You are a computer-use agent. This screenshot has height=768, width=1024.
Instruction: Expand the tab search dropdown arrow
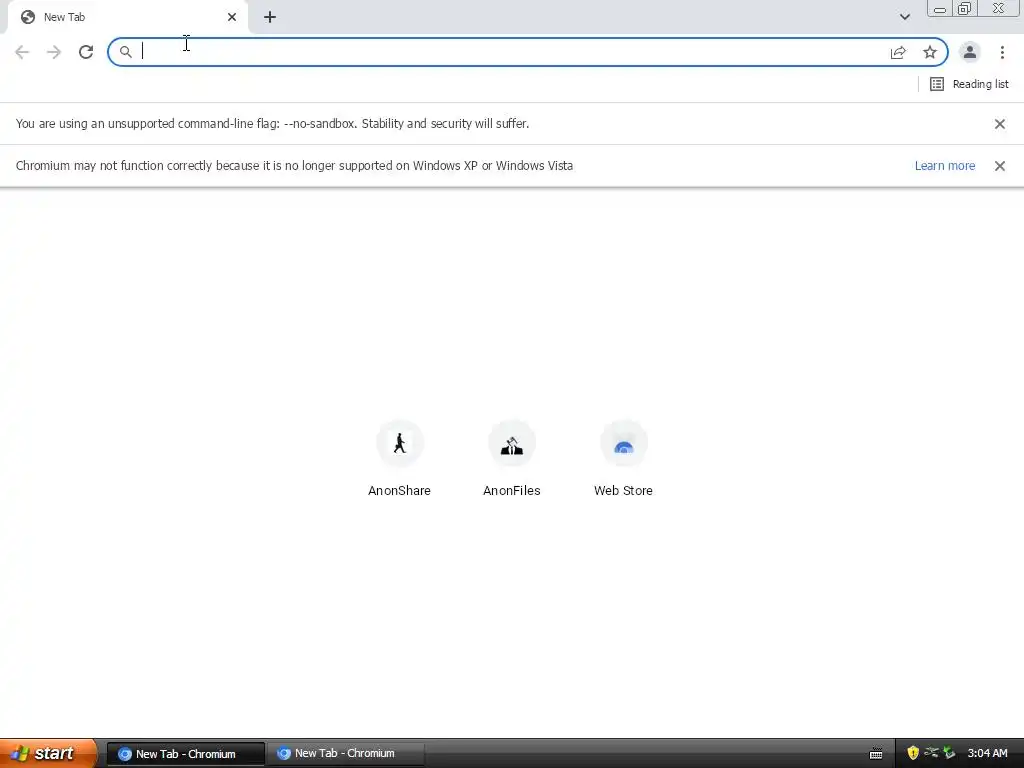(904, 17)
